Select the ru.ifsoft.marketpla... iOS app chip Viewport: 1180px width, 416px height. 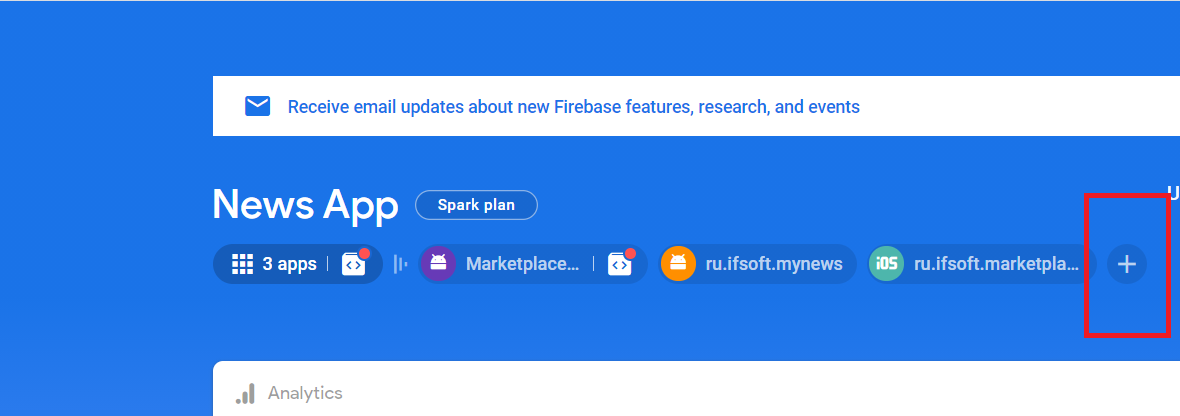point(997,264)
